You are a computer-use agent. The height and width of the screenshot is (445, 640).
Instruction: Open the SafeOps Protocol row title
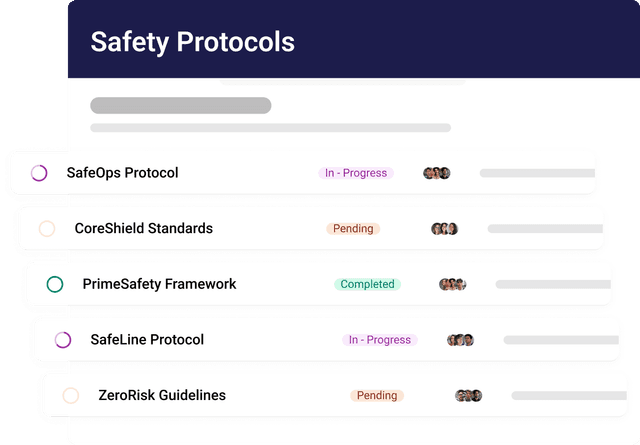click(x=122, y=173)
